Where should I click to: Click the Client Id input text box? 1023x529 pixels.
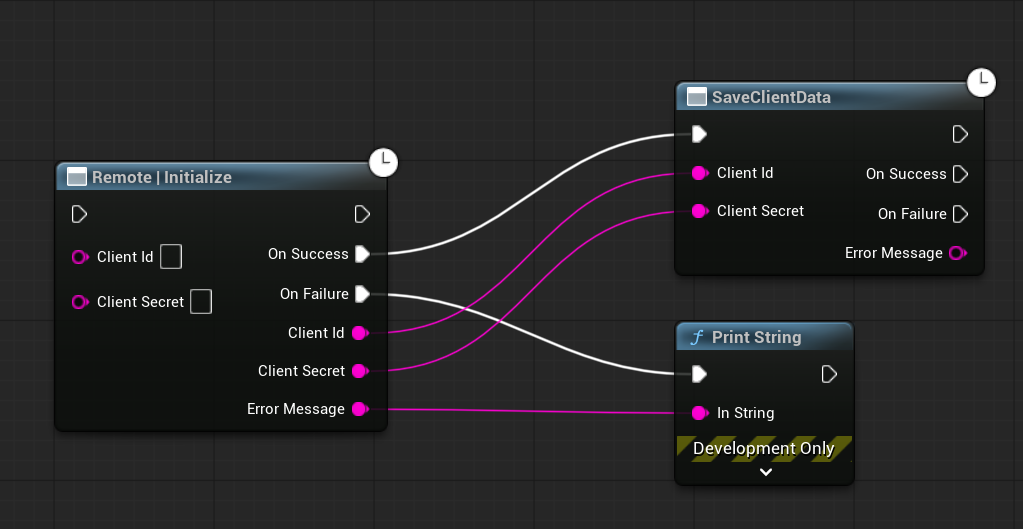point(171,257)
